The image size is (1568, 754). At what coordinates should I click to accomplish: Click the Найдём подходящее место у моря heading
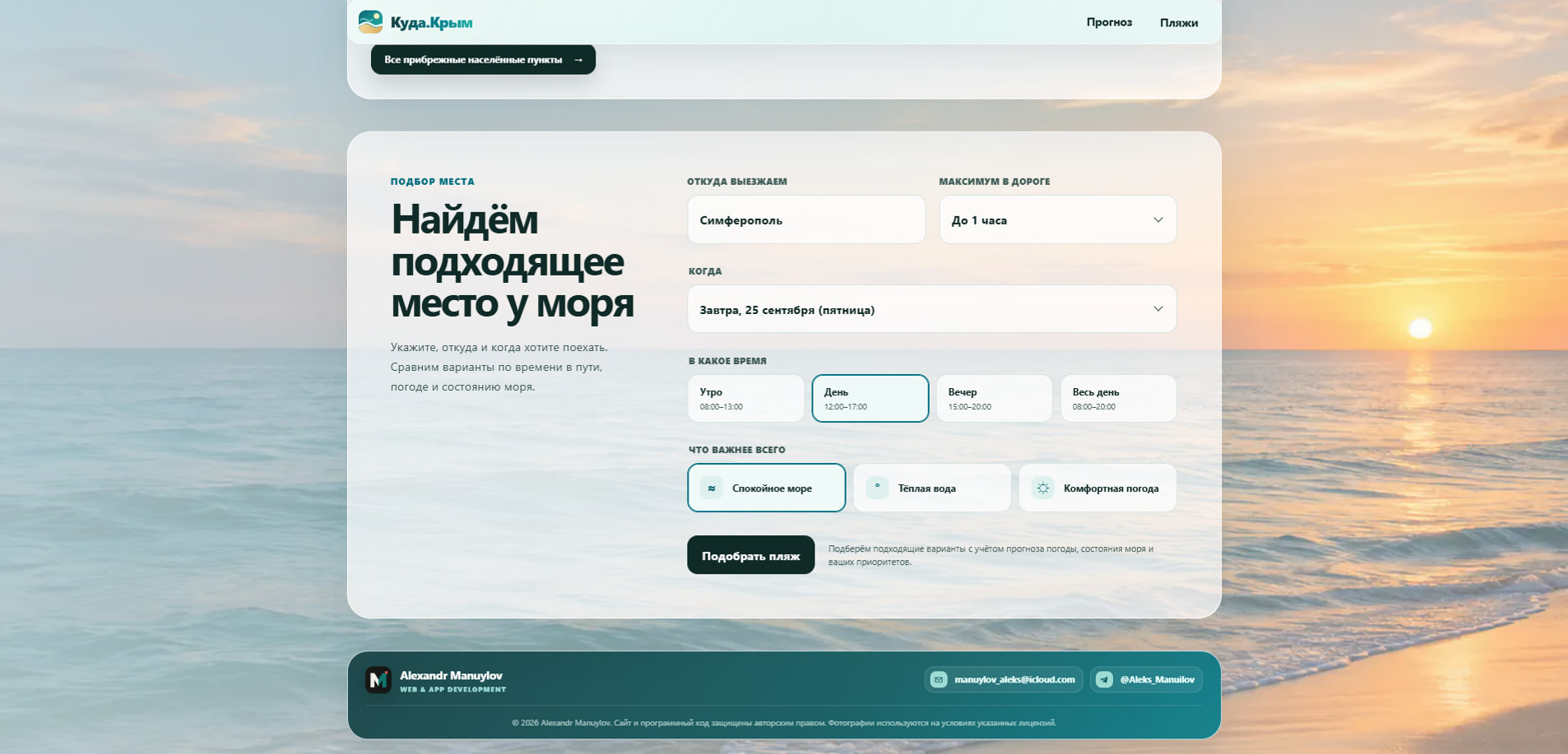[513, 261]
